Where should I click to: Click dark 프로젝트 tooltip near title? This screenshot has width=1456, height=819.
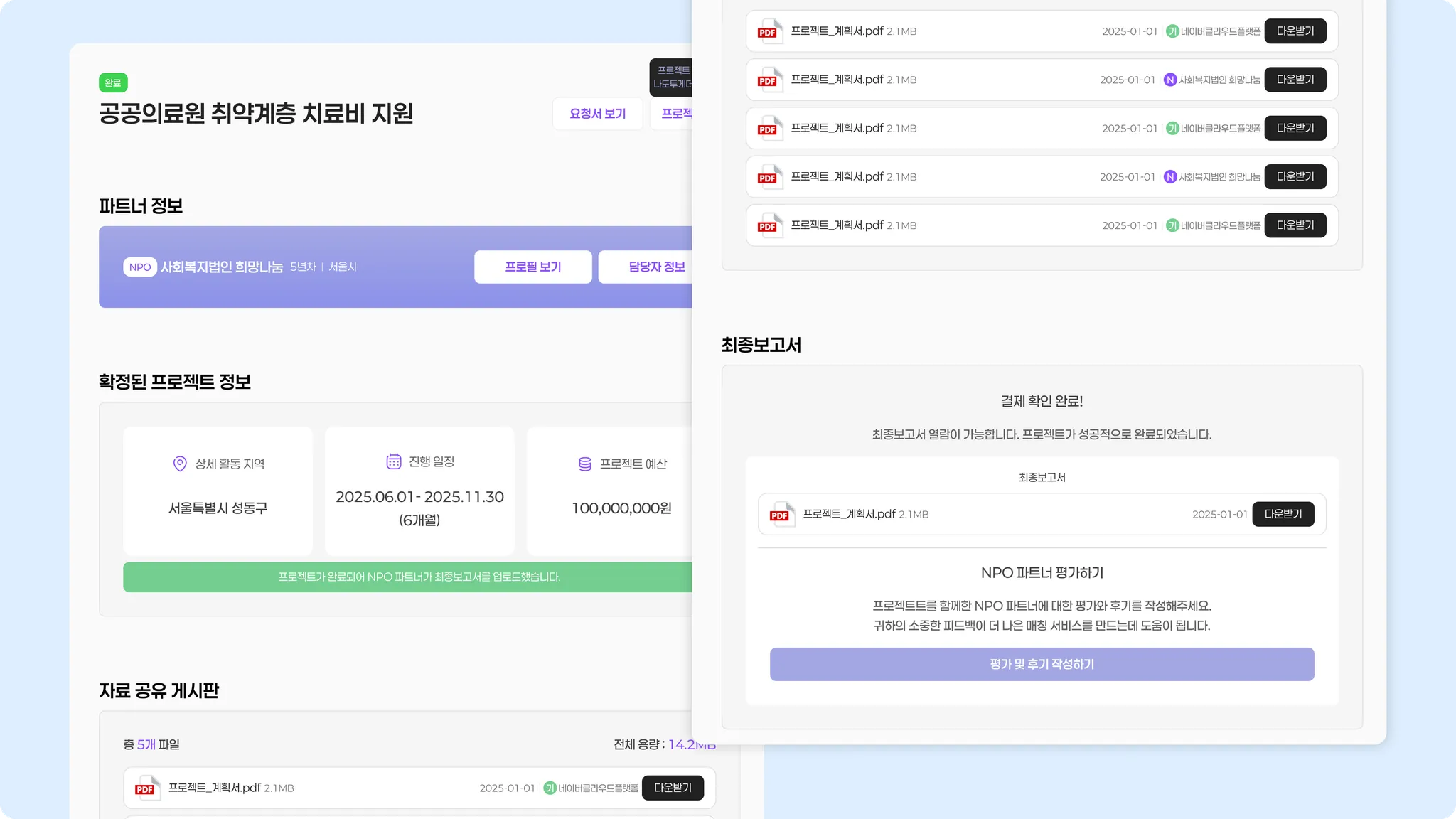(x=672, y=77)
